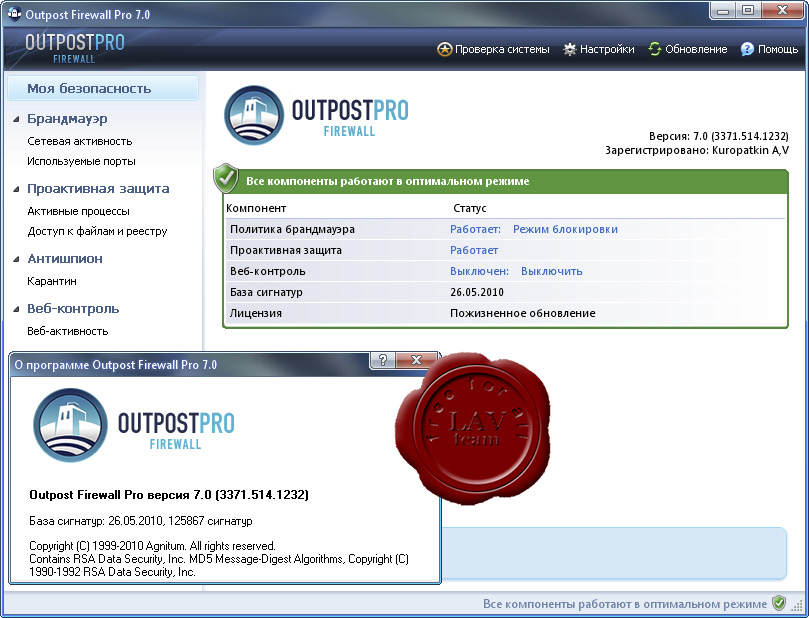The height and width of the screenshot is (618, 809).
Task: Click the Выключить link
Action: [552, 271]
